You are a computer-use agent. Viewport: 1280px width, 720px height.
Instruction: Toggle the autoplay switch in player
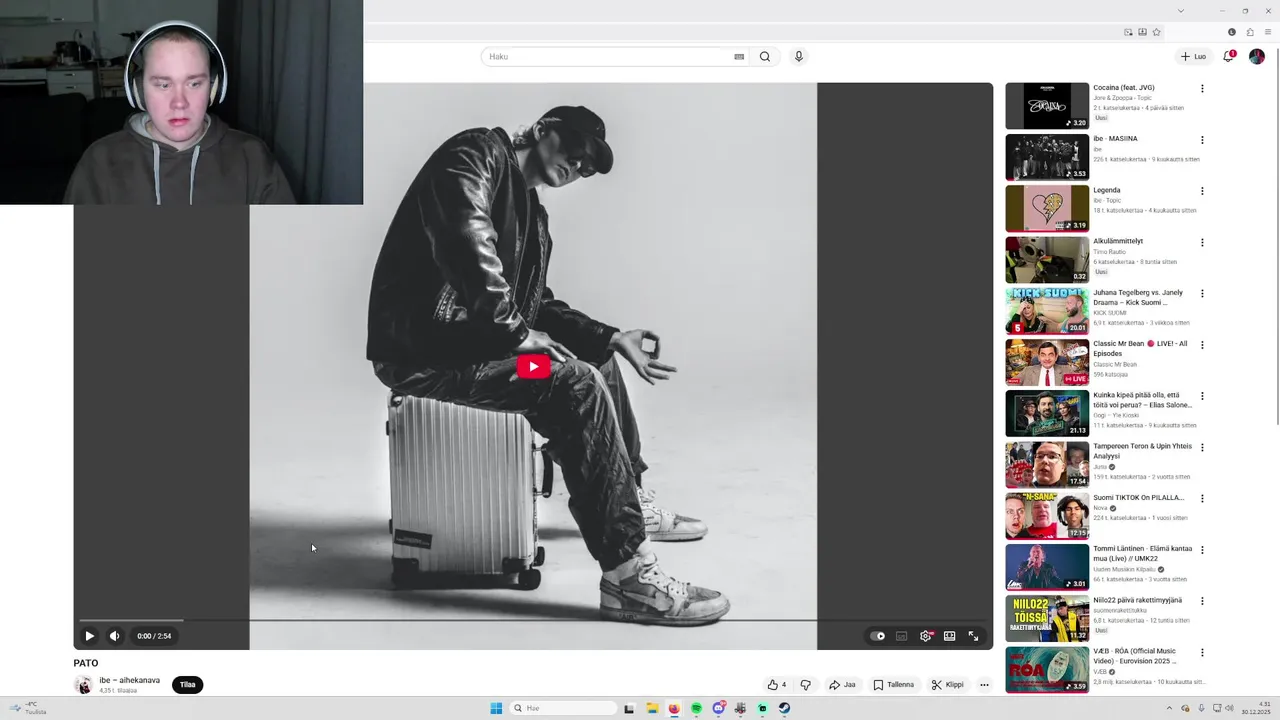[x=877, y=636]
